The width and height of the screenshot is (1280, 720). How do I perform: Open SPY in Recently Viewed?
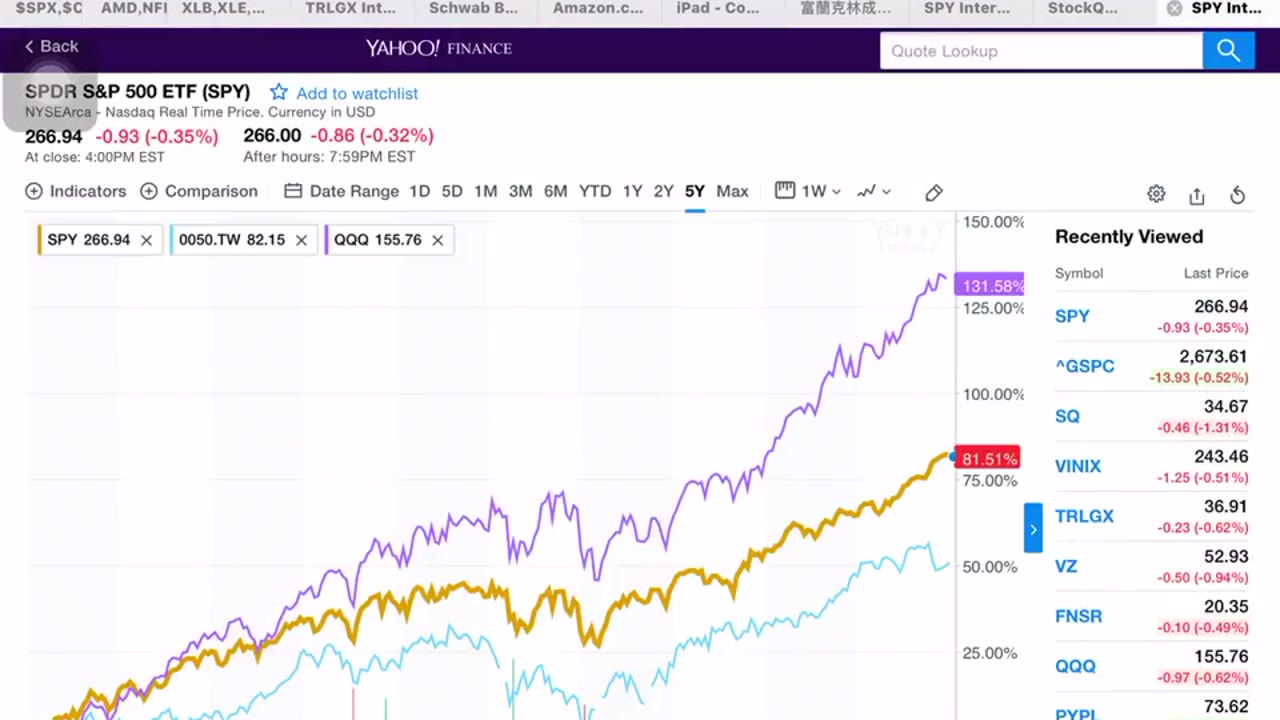pyautogui.click(x=1072, y=316)
